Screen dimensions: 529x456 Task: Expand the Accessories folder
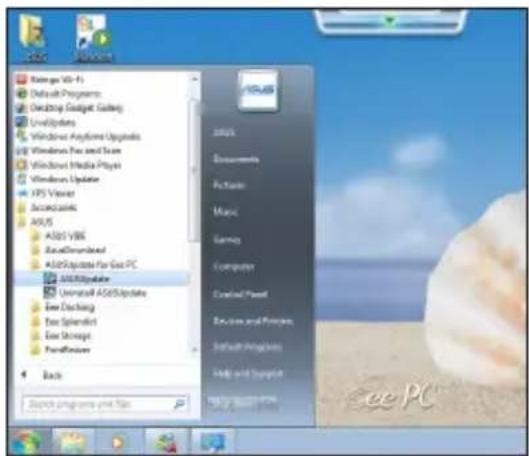47,207
